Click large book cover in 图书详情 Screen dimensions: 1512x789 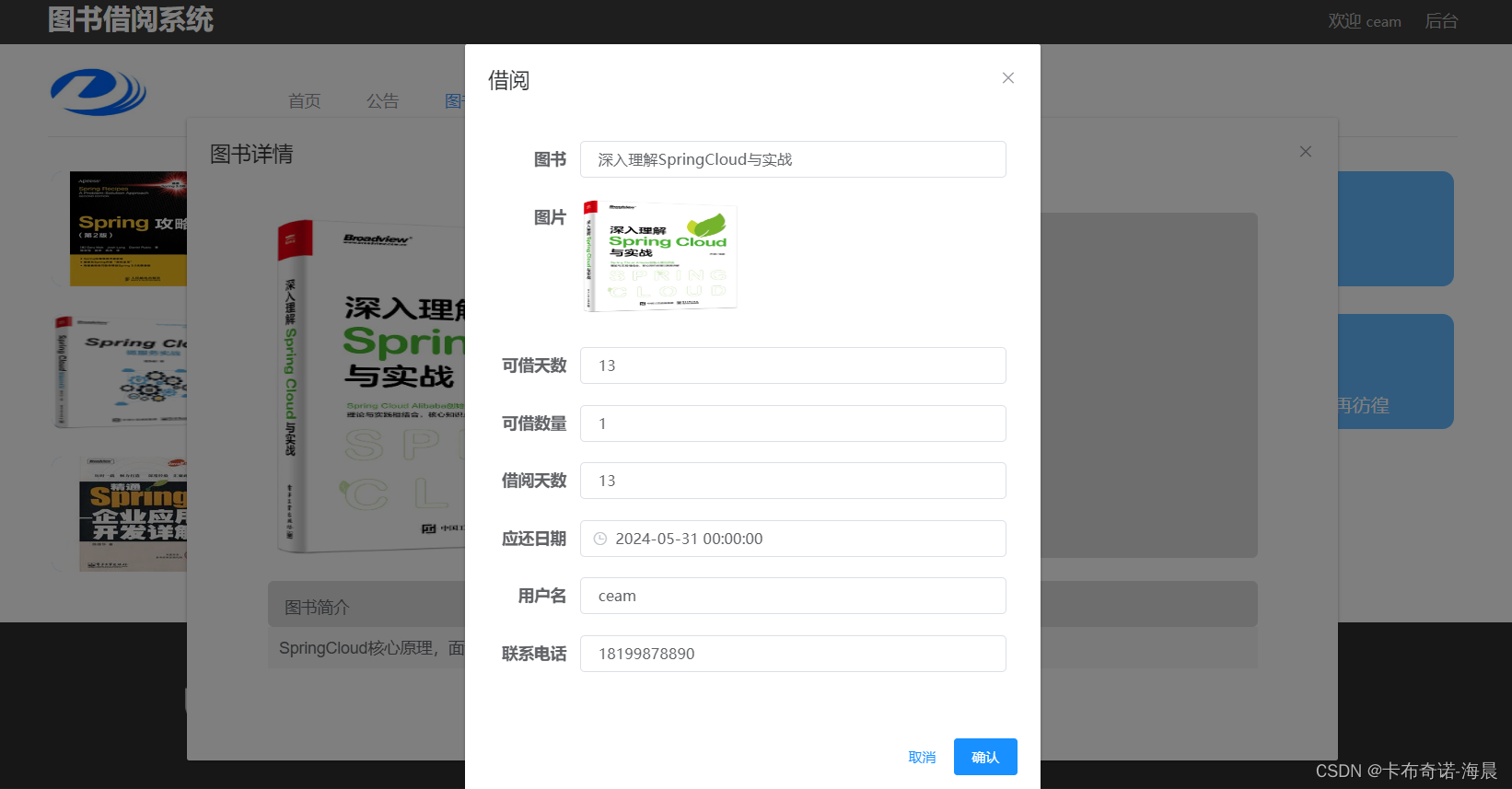[371, 386]
